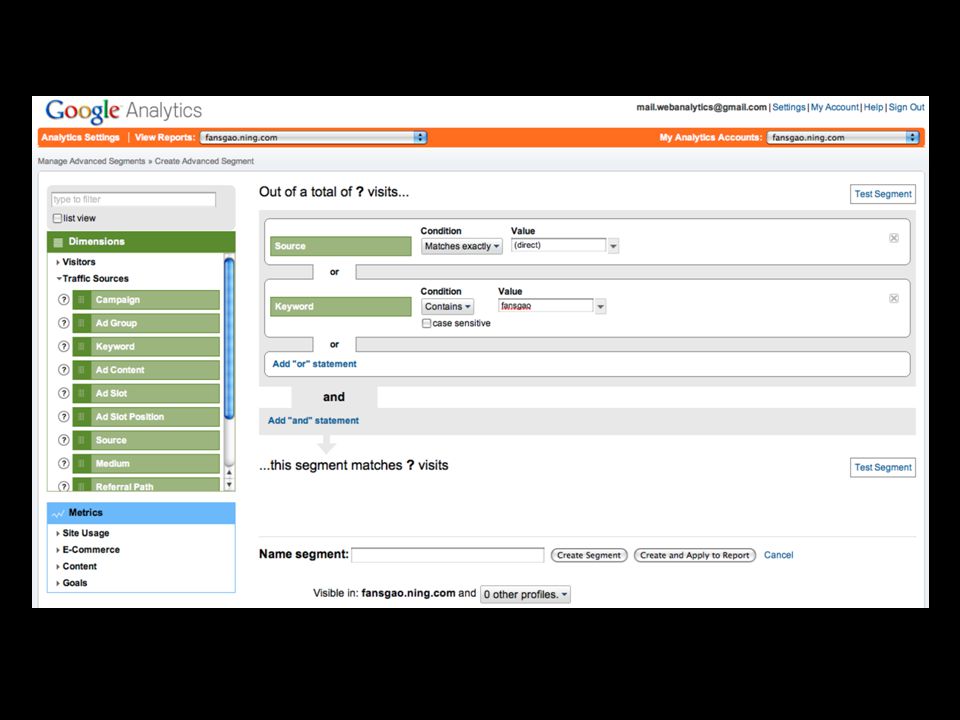Select the Ad Content dimension block
960x720 pixels.
146,370
